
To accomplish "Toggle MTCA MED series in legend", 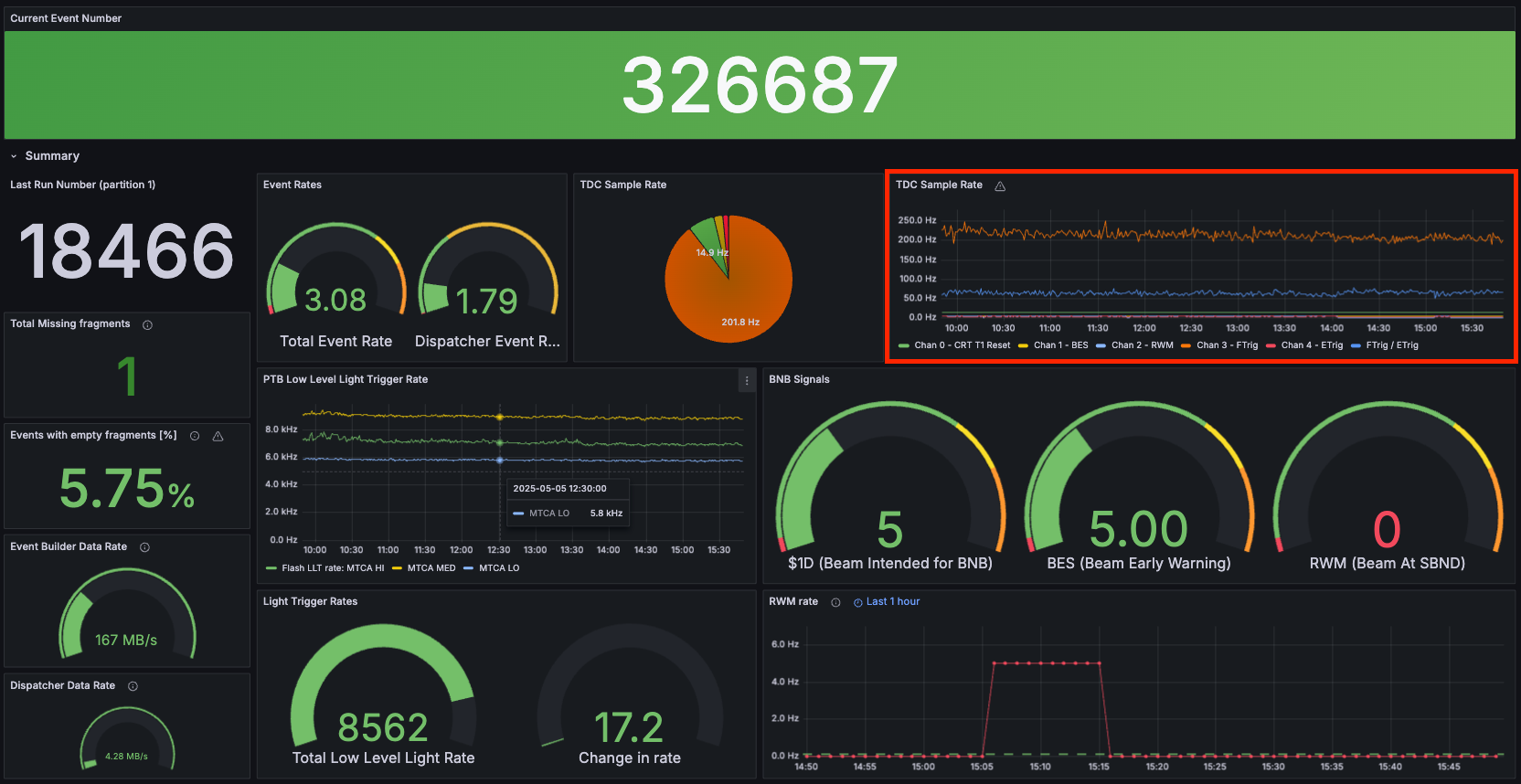I will pos(431,568).
